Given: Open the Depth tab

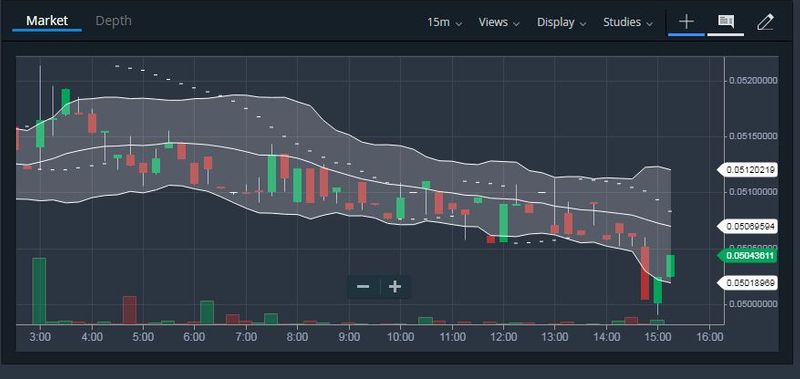Looking at the screenshot, I should [113, 21].
